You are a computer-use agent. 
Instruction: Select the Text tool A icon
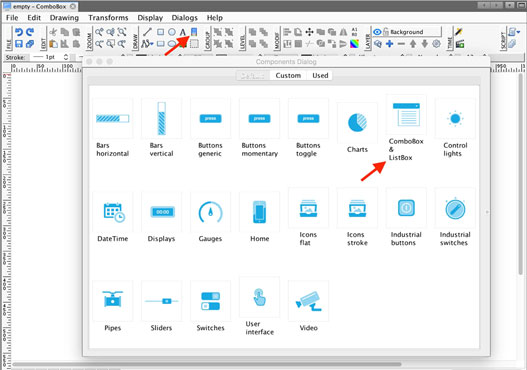pyautogui.click(x=183, y=32)
